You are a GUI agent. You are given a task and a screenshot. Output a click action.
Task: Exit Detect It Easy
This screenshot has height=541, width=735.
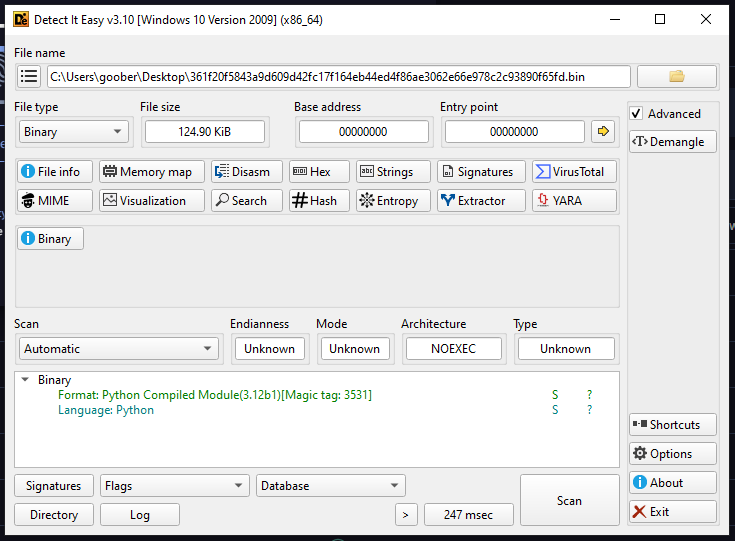[673, 512]
